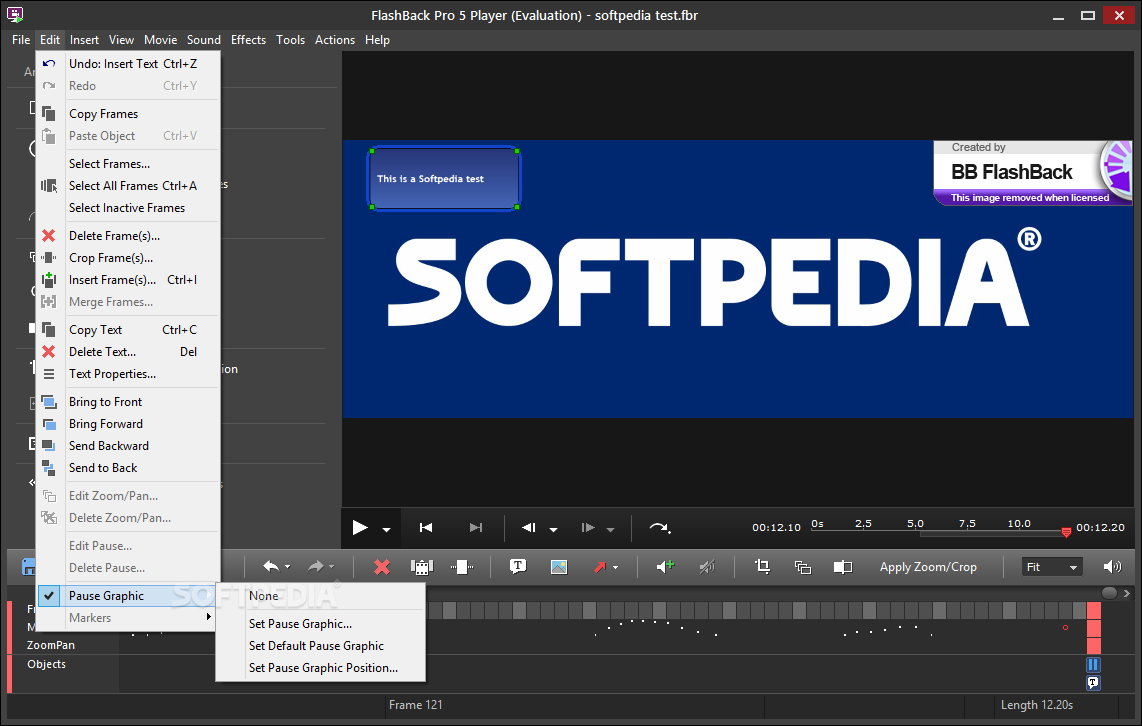The image size is (1142, 726).
Task: Jump to the movie start button
Action: (426, 528)
